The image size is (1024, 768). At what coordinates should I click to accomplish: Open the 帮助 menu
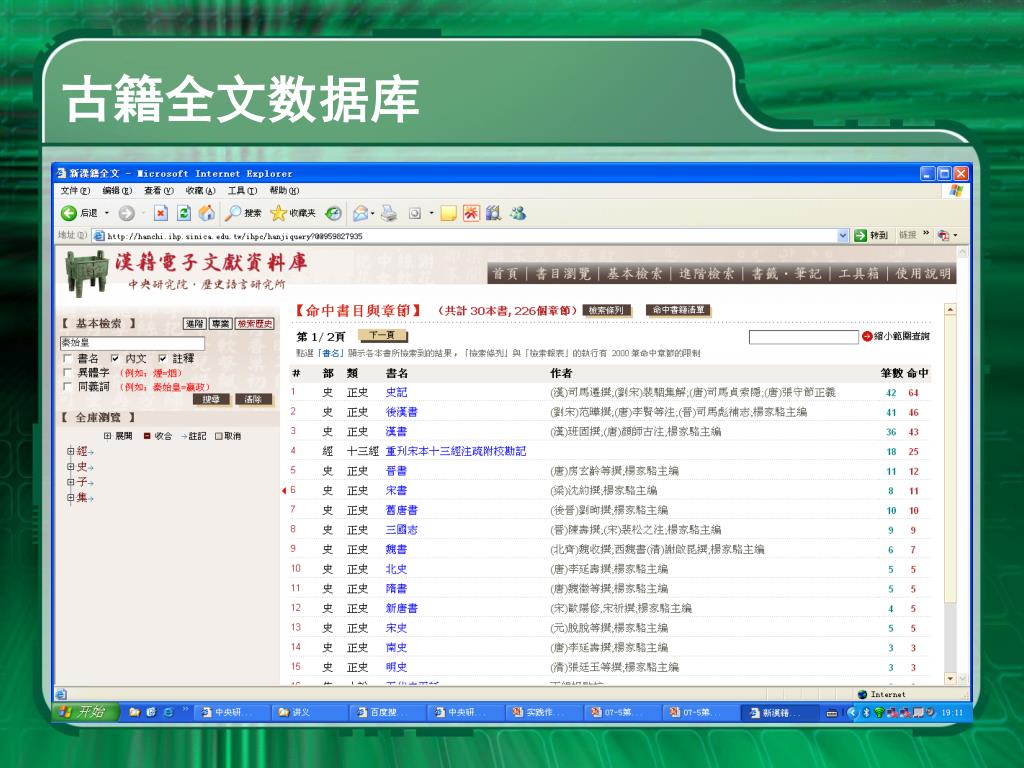coord(284,191)
